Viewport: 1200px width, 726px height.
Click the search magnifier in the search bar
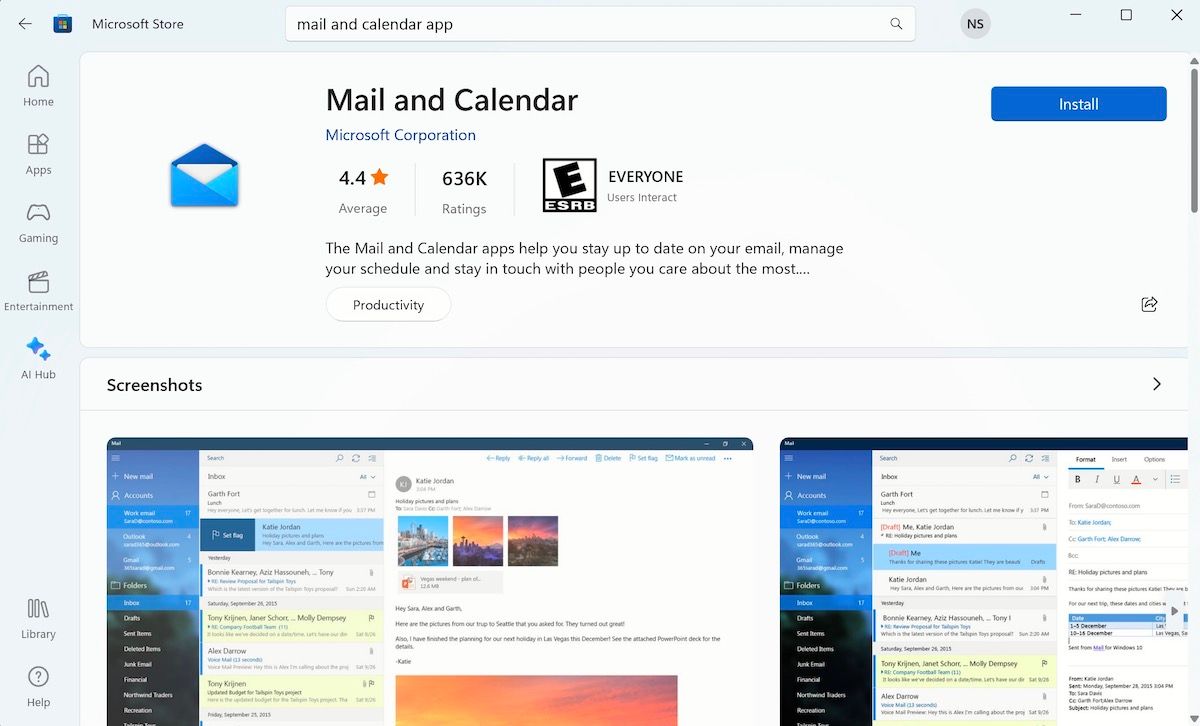click(895, 22)
